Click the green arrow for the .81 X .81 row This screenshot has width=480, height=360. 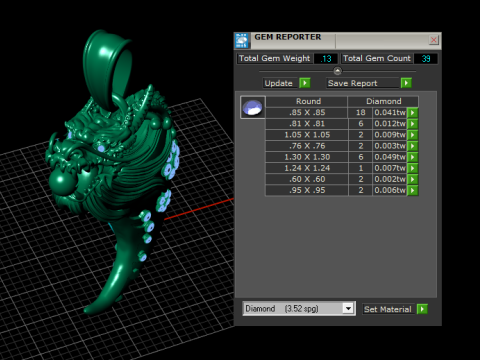click(x=413, y=124)
